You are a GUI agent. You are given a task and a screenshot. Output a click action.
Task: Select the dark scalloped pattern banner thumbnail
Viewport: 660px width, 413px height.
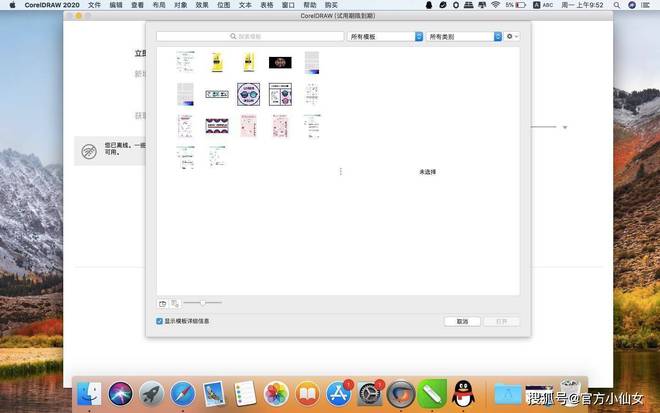(217, 126)
